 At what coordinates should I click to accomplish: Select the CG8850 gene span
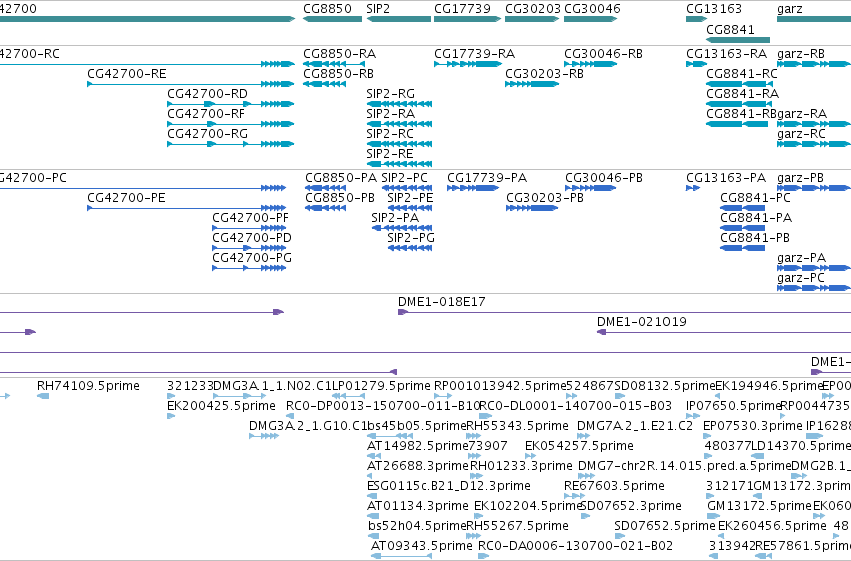point(332,19)
